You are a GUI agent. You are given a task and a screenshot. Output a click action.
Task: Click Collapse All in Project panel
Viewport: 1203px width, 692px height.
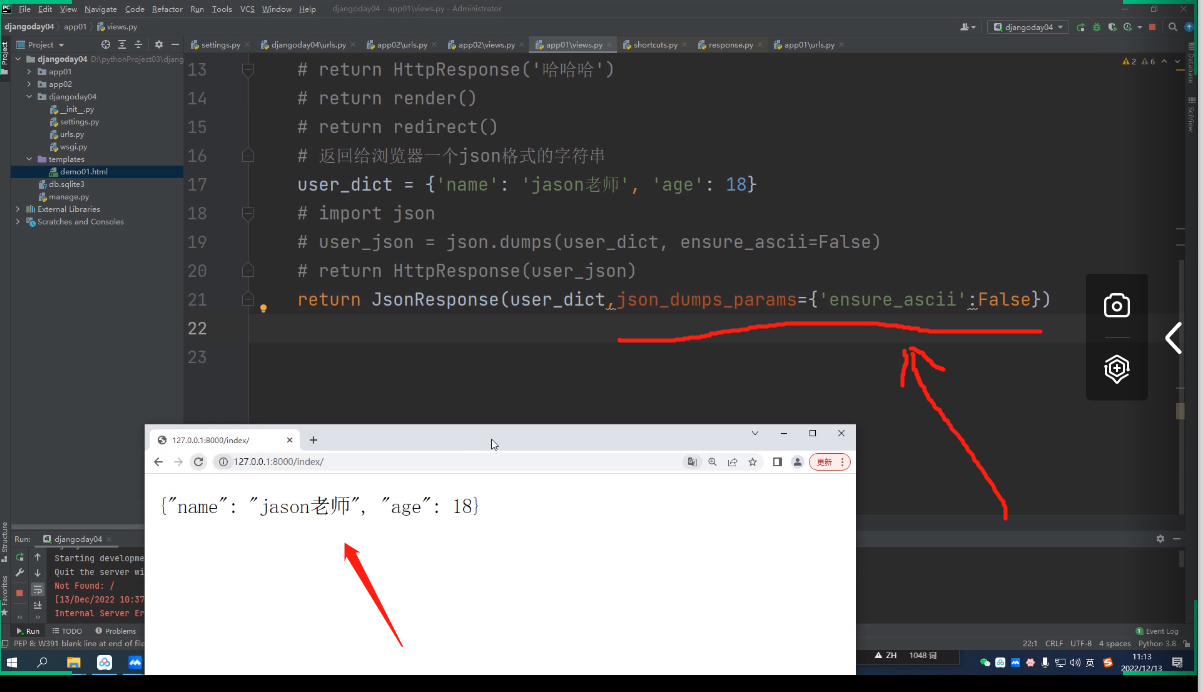point(138,45)
